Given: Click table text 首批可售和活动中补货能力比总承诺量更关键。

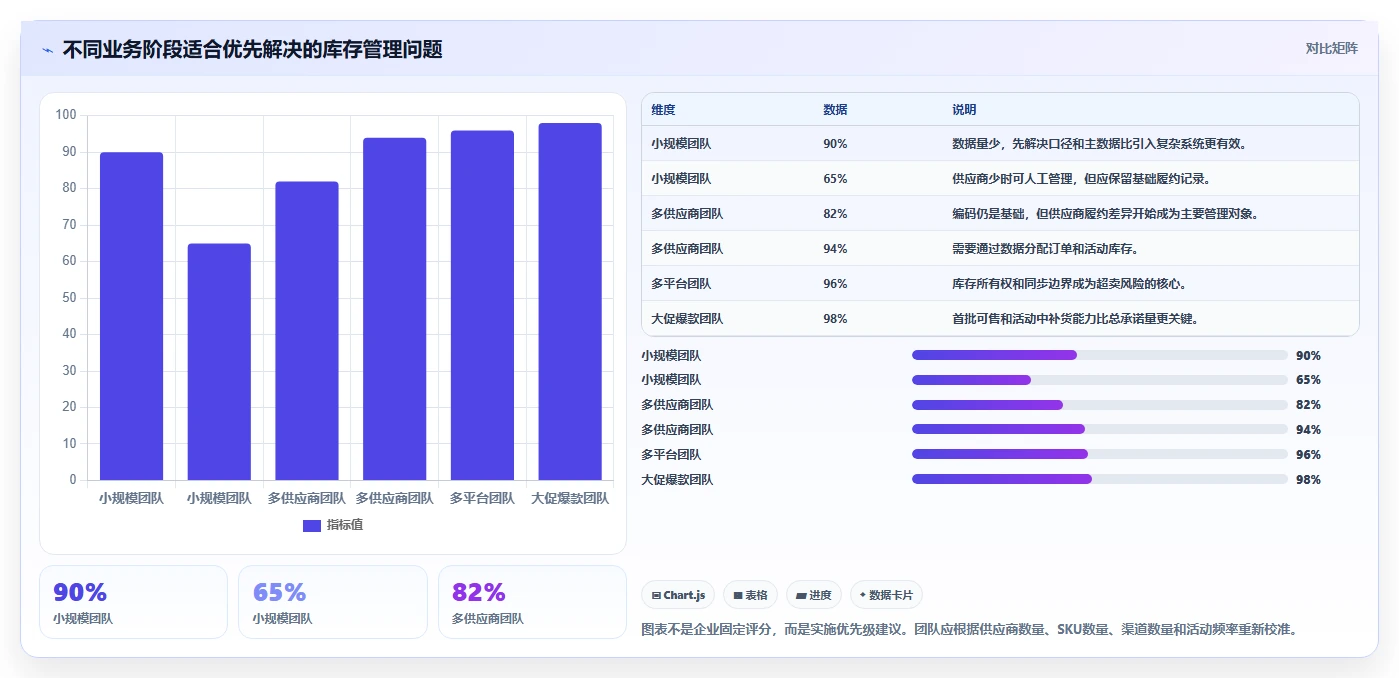Looking at the screenshot, I should coord(1075,319).
